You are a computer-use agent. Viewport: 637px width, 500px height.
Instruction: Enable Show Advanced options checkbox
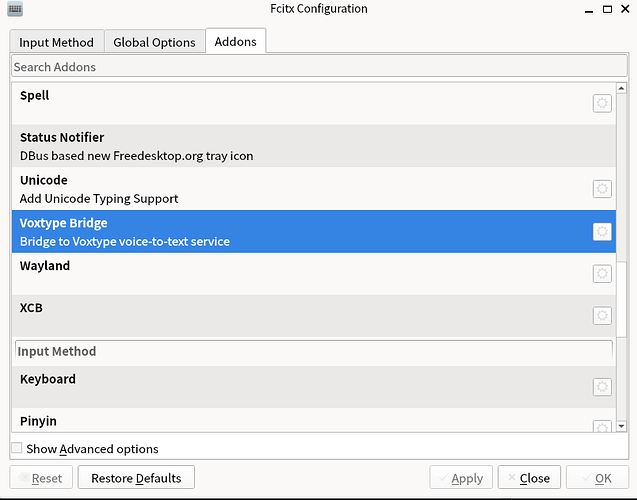16,449
